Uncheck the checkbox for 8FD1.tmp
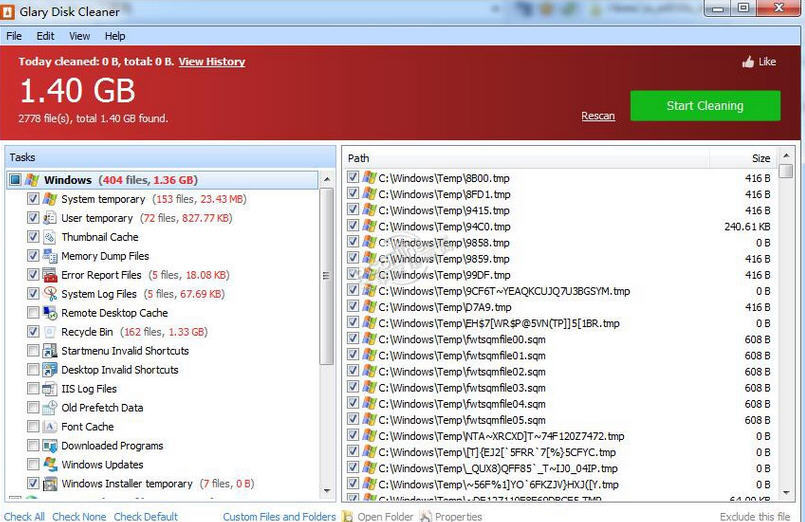The image size is (805, 522). coord(353,194)
